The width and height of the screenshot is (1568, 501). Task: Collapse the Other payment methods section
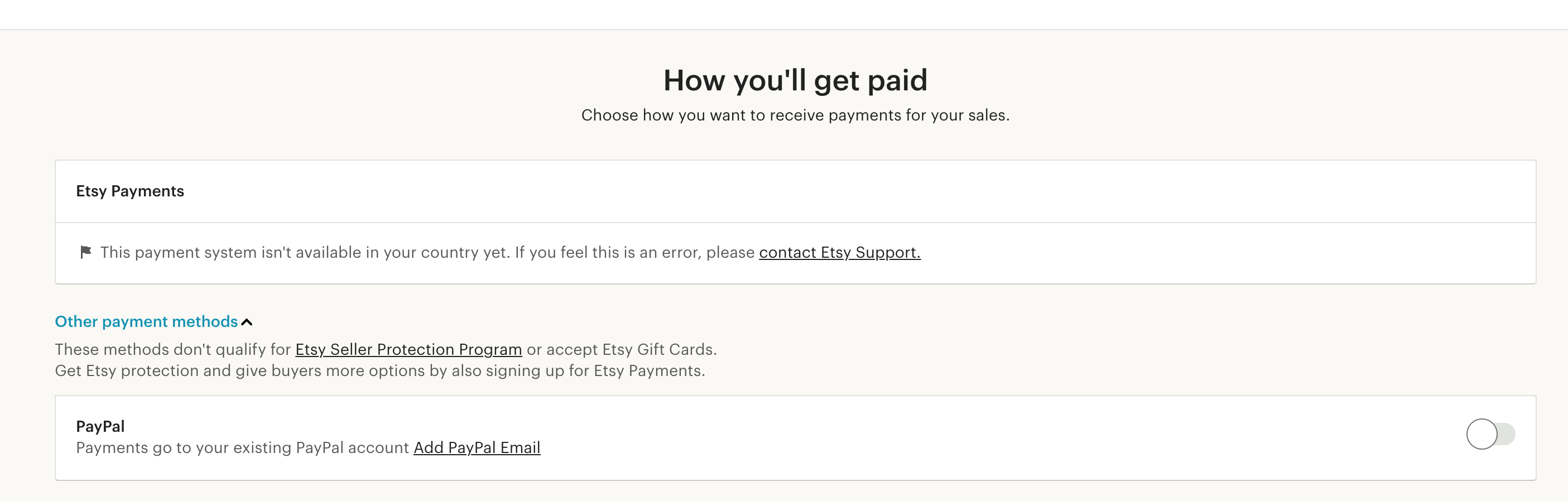coord(146,321)
